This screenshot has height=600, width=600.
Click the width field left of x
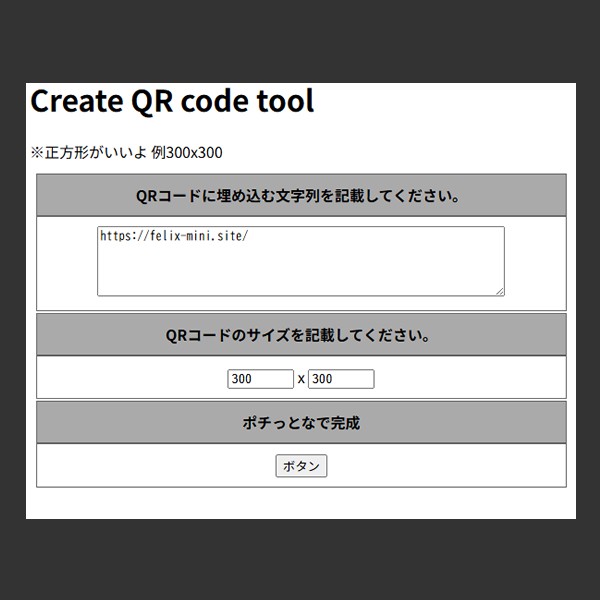pyautogui.click(x=260, y=379)
